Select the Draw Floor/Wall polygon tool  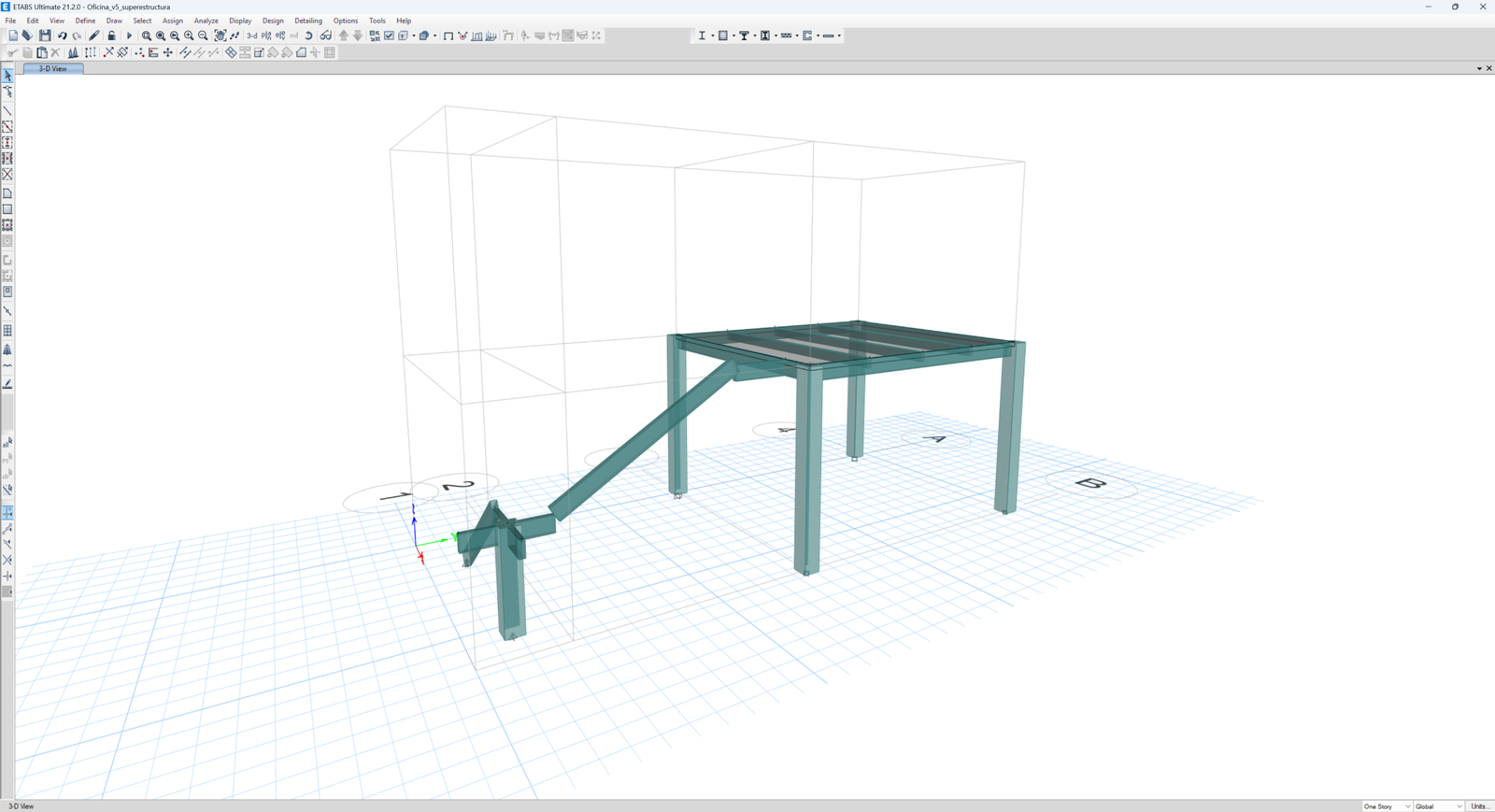[7, 193]
